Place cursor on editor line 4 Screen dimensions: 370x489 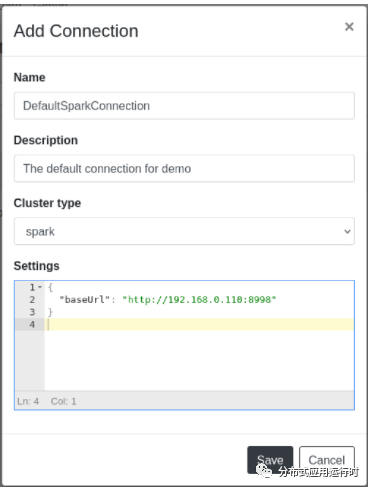(x=199, y=324)
